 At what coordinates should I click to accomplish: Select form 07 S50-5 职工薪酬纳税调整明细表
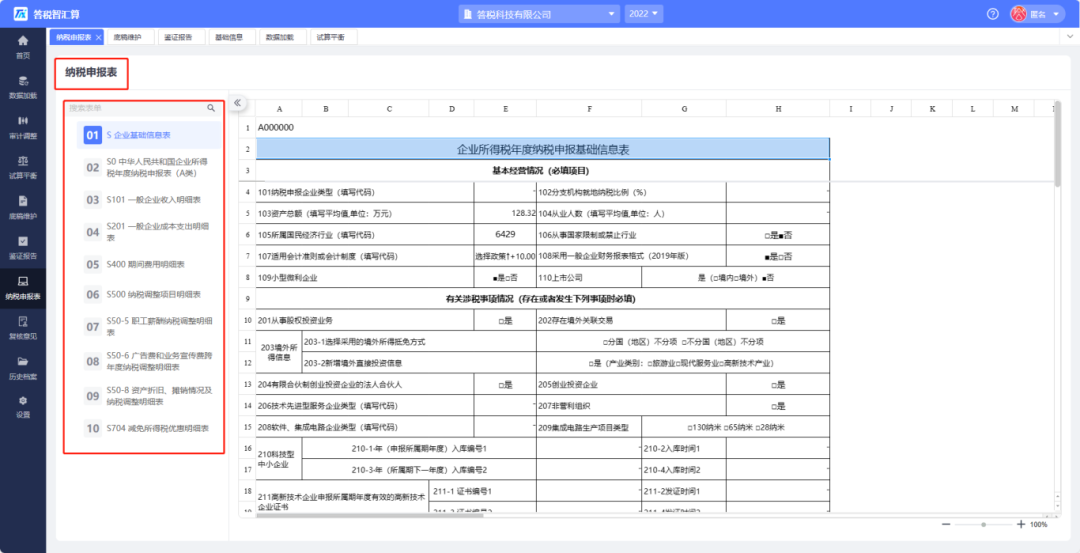(x=149, y=326)
